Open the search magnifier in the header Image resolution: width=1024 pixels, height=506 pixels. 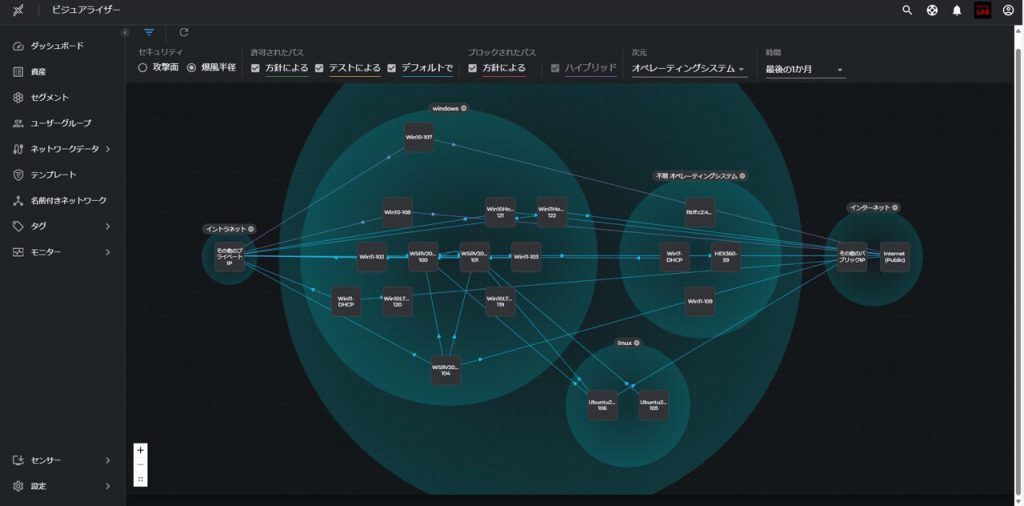coord(907,10)
